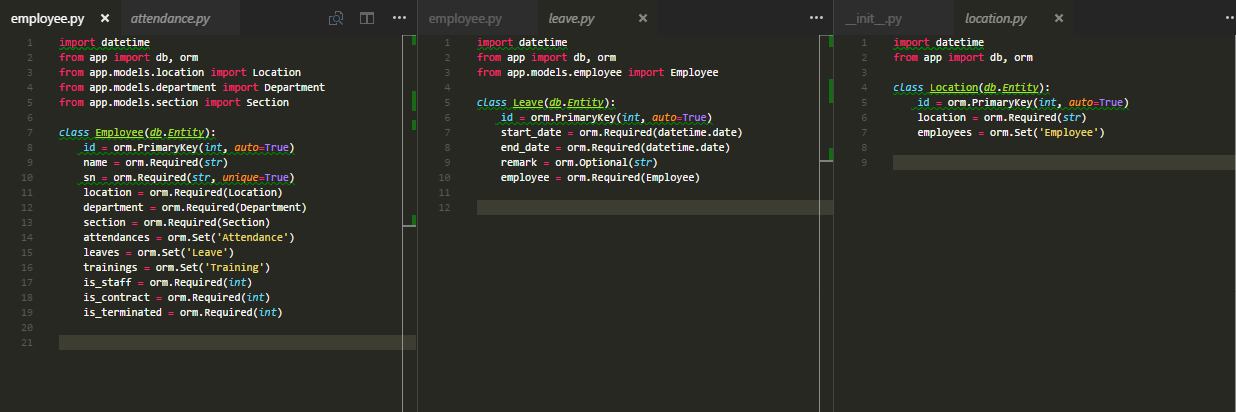Click line number 9 in location.py gutter
The height and width of the screenshot is (412, 1236).
click(x=864, y=162)
